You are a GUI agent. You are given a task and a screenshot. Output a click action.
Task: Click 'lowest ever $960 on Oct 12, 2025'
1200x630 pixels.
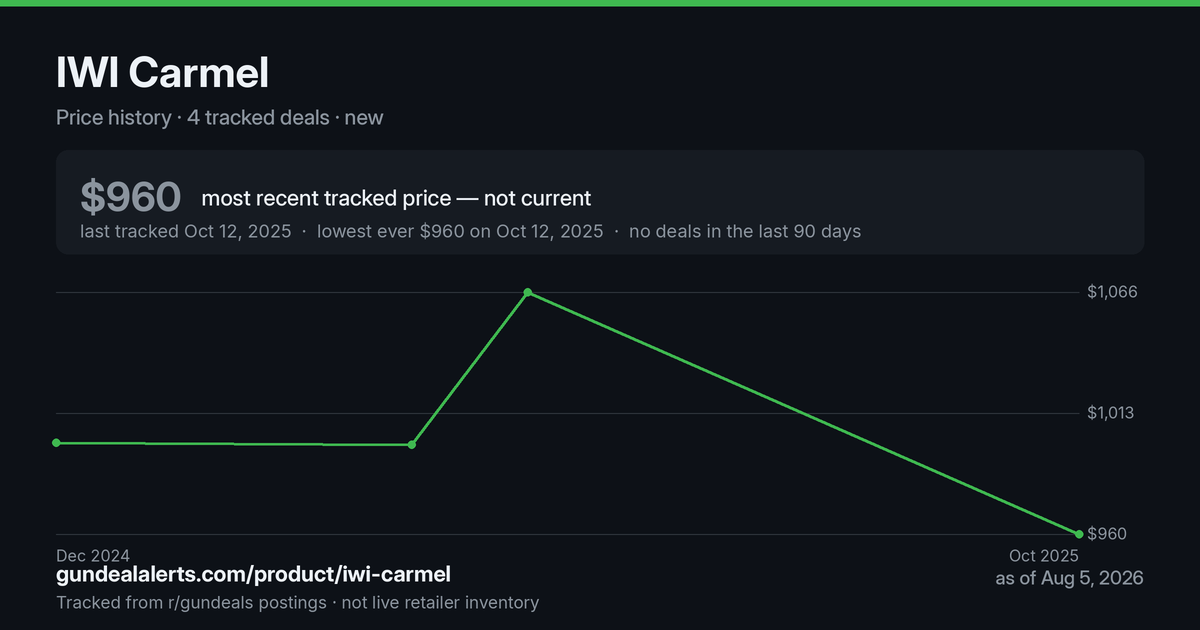(x=460, y=231)
